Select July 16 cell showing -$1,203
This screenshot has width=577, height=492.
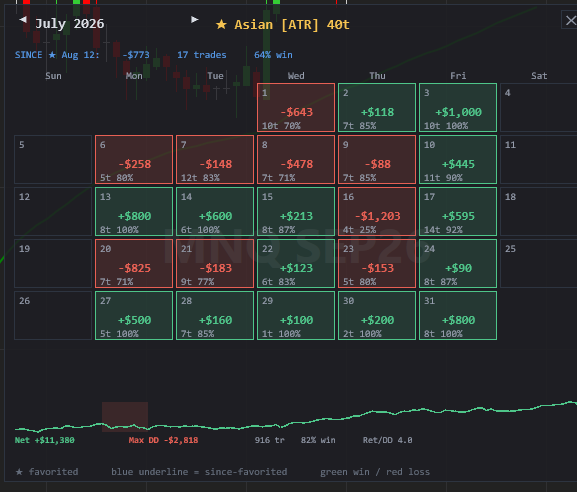point(377,211)
